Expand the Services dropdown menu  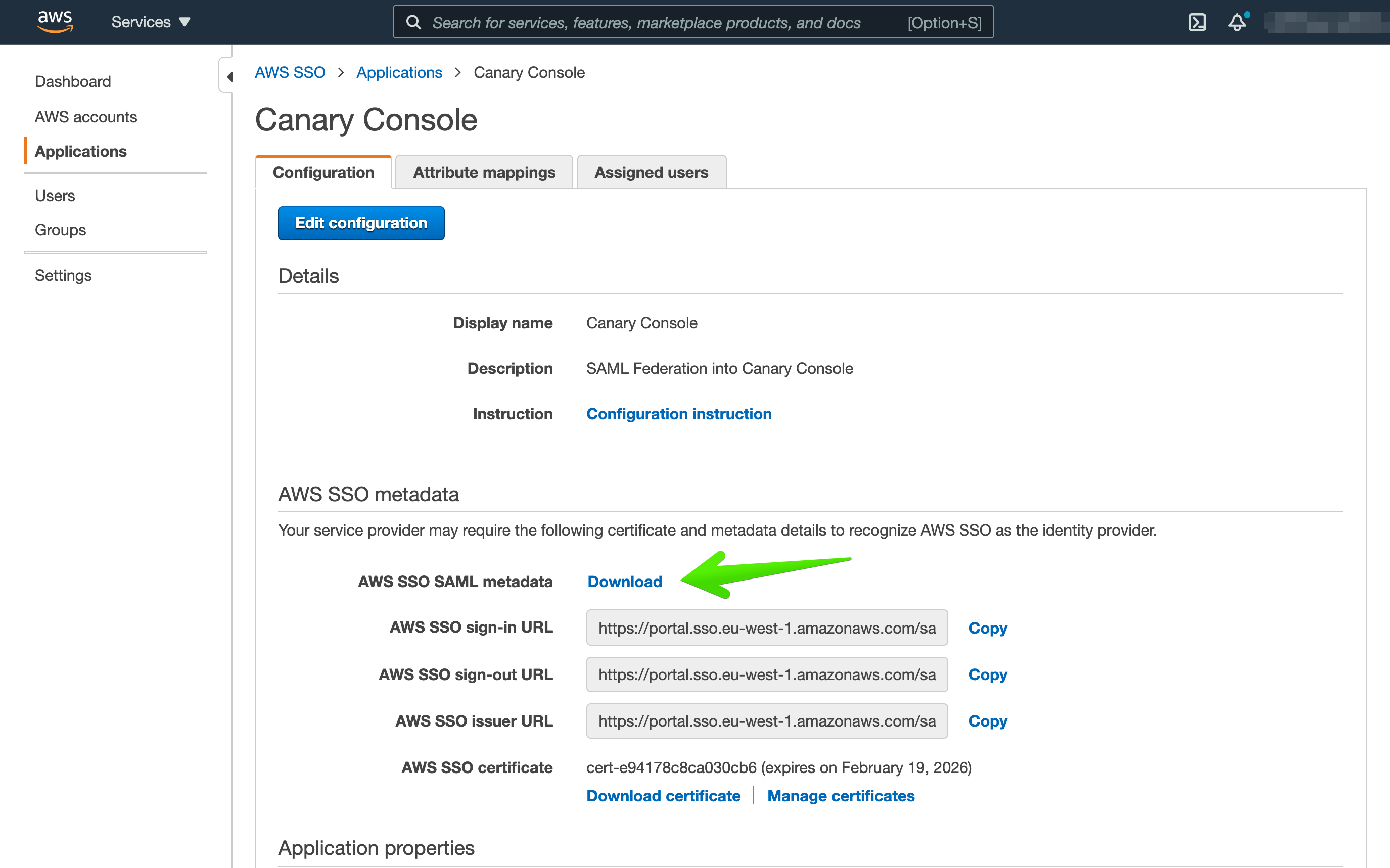151,22
